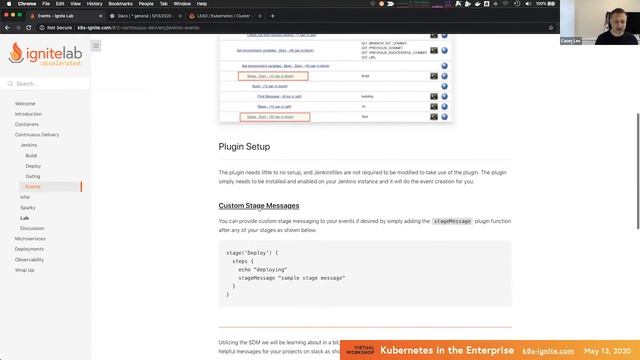
Task: Click the Docker whale menu bar icon
Action: [x=478, y=4]
